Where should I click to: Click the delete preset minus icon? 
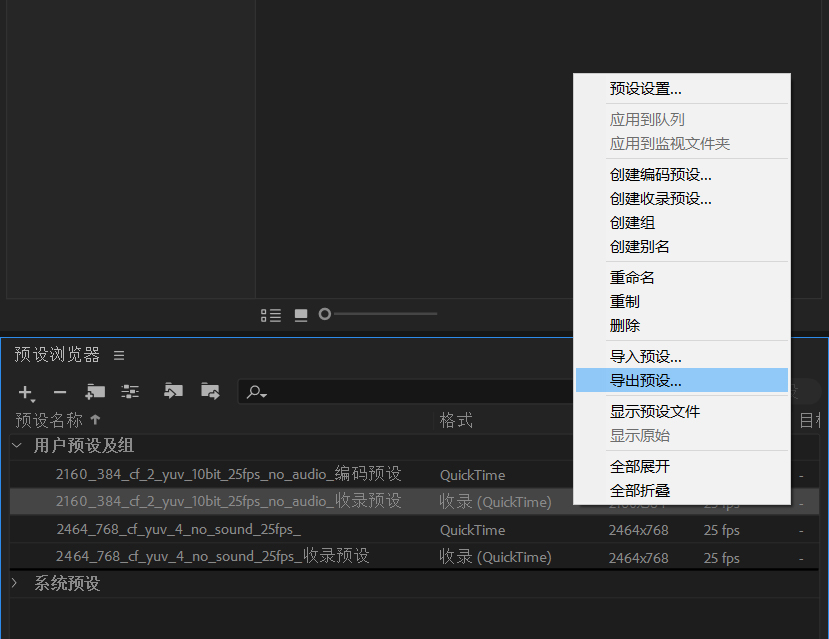[60, 392]
